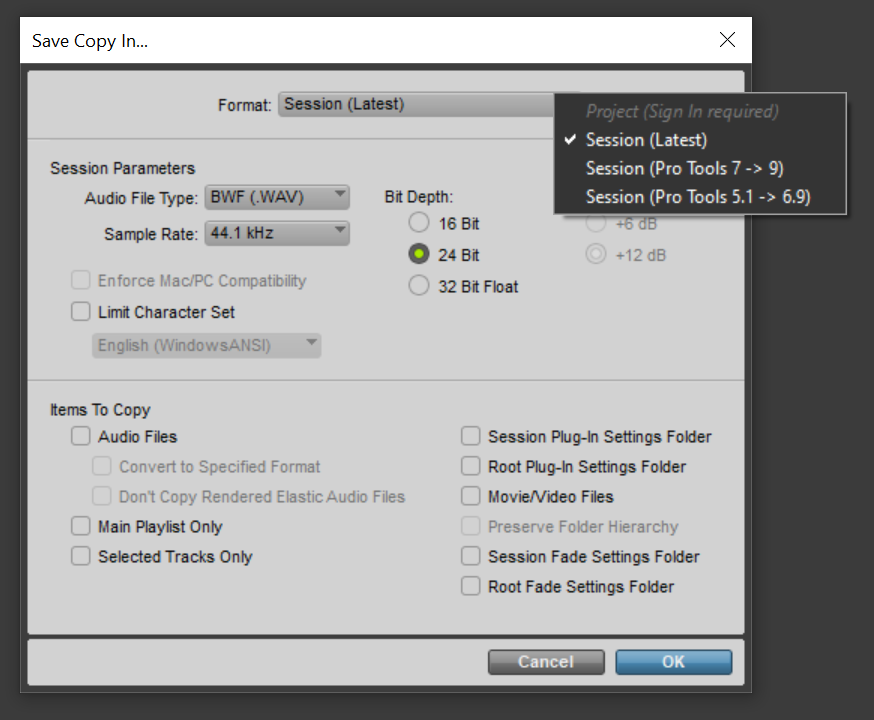Click the Cancel button

(x=546, y=662)
